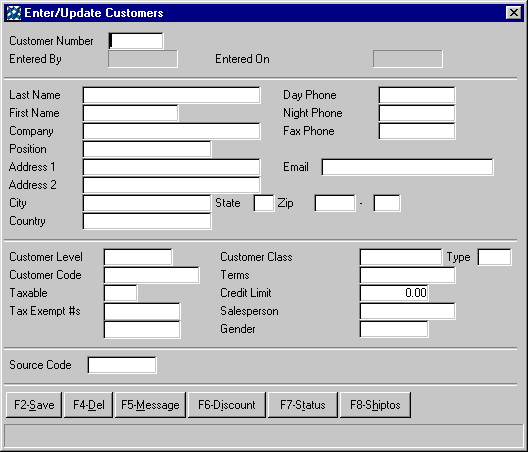The height and width of the screenshot is (452, 528).
Task: Click the Email input field
Action: pos(407,167)
